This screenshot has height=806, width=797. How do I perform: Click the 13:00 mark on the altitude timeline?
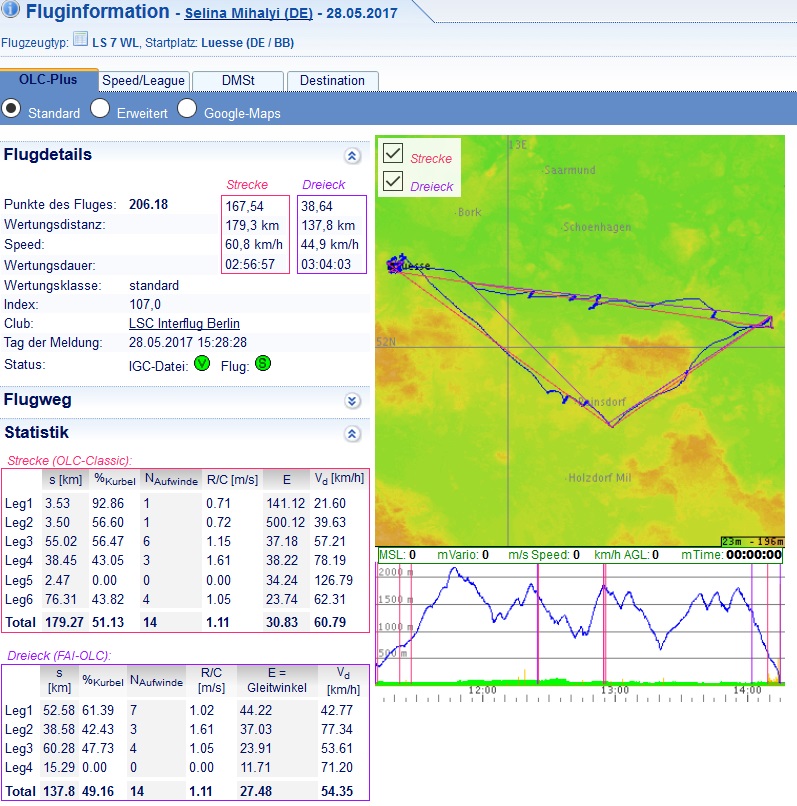614,690
